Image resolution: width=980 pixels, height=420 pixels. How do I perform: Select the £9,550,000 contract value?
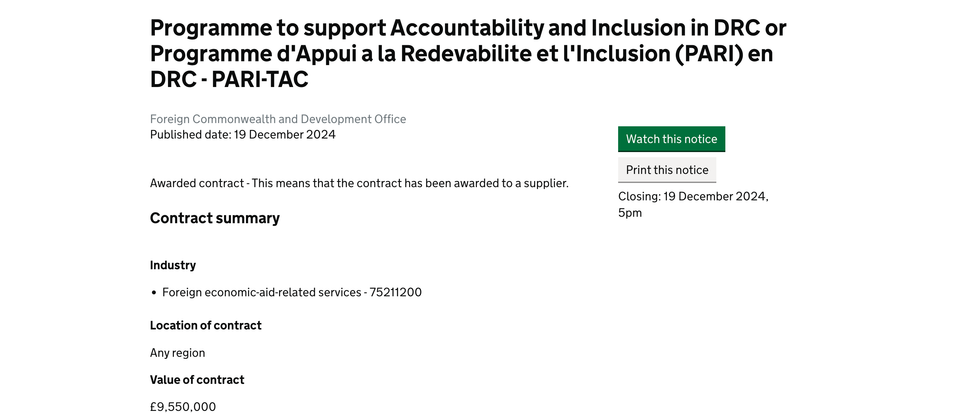coord(183,407)
